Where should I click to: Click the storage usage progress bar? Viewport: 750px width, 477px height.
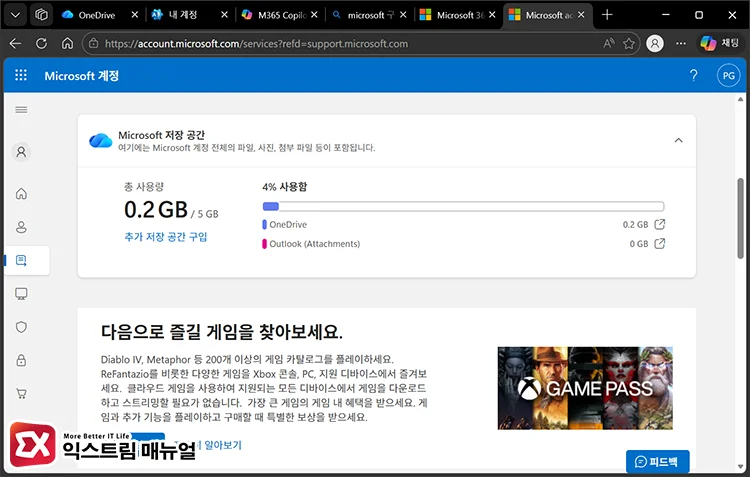click(x=463, y=206)
